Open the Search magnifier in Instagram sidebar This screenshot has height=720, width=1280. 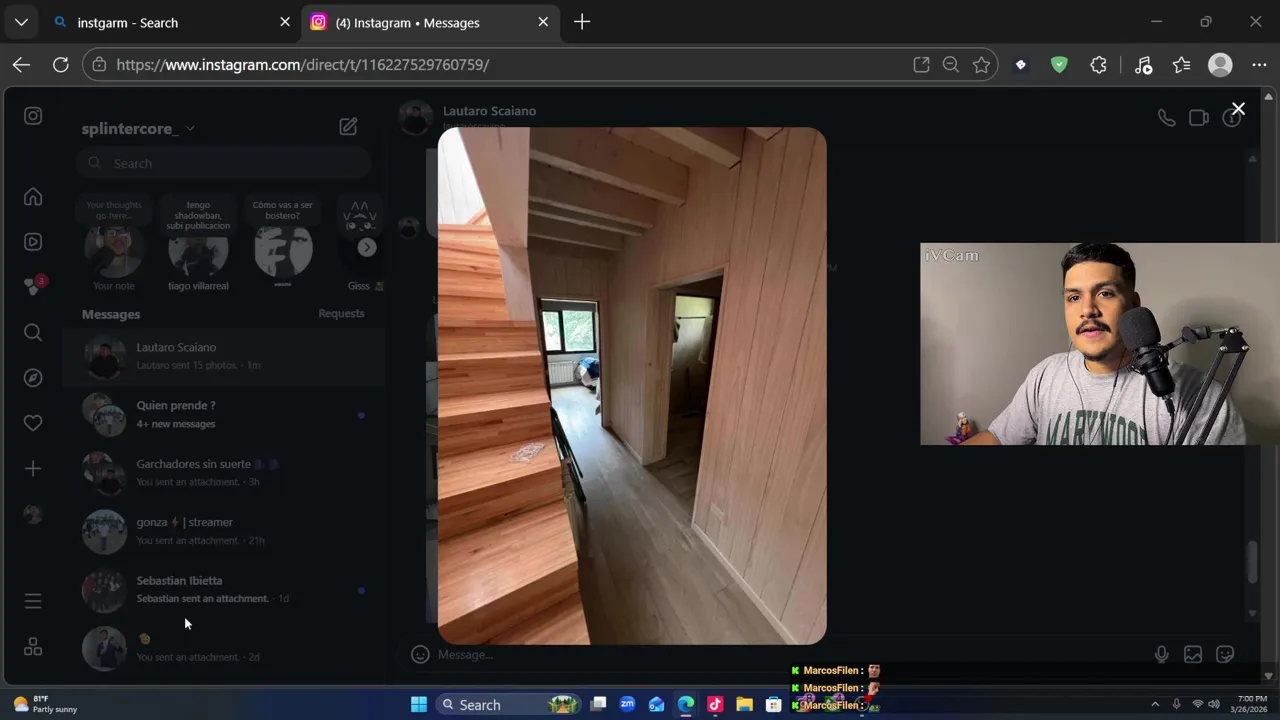click(33, 333)
